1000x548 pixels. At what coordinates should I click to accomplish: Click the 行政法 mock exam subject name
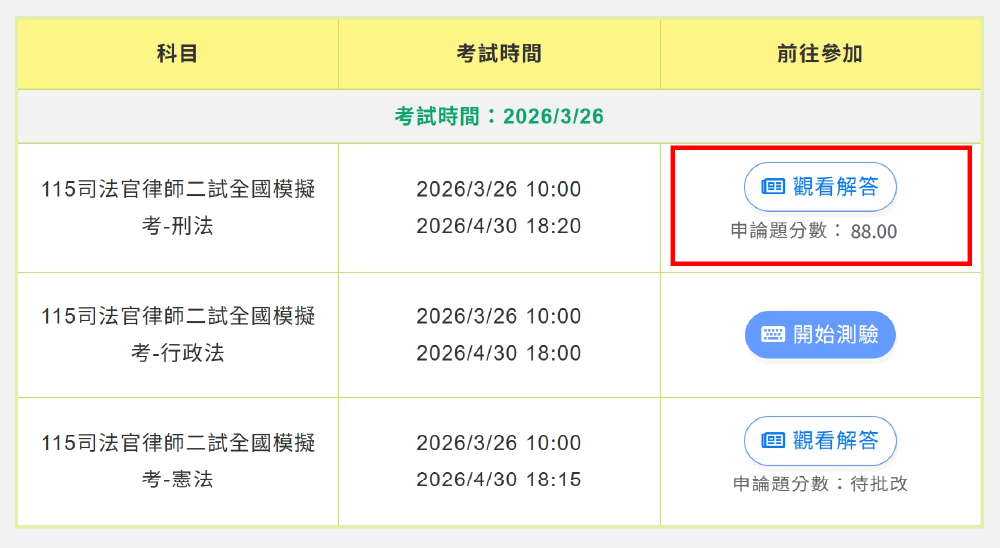pos(178,335)
